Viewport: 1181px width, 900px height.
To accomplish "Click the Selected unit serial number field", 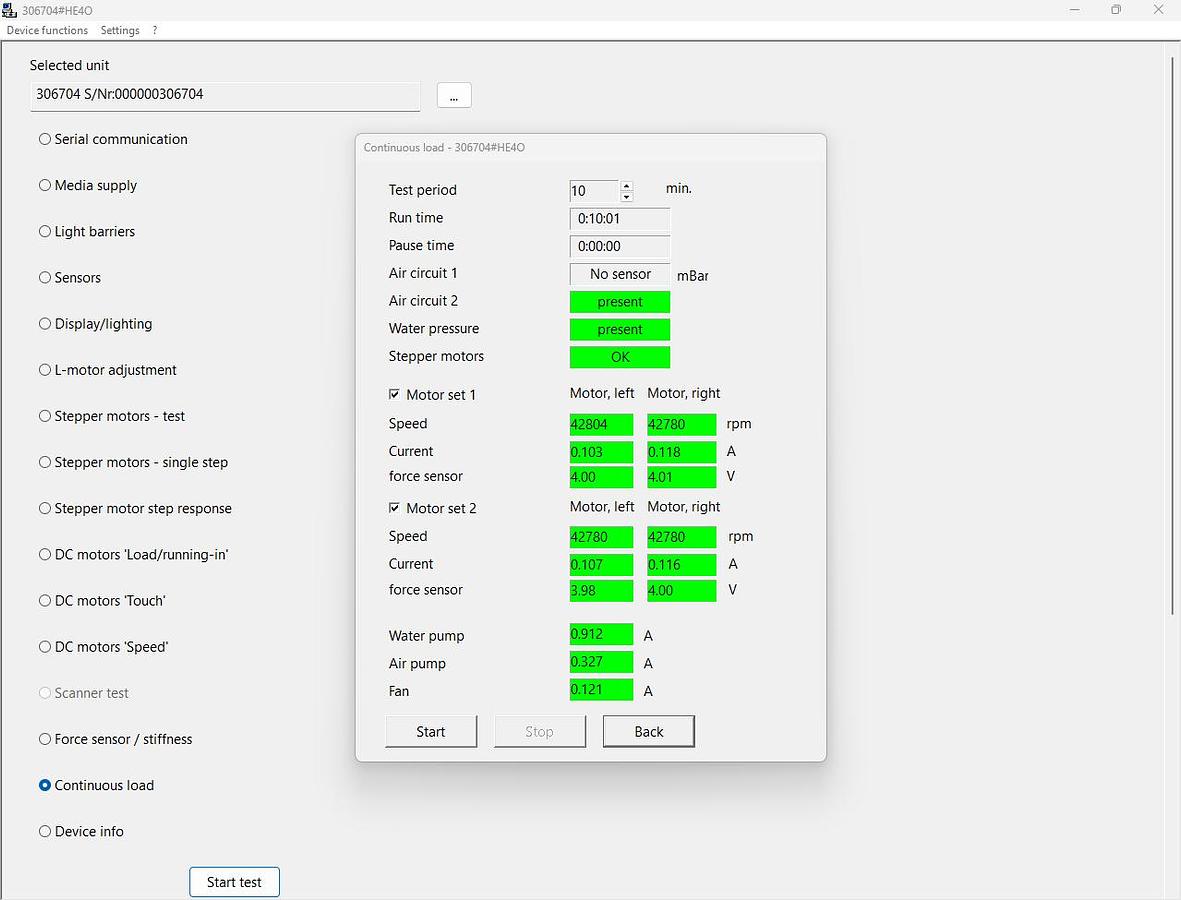I will pyautogui.click(x=224, y=96).
